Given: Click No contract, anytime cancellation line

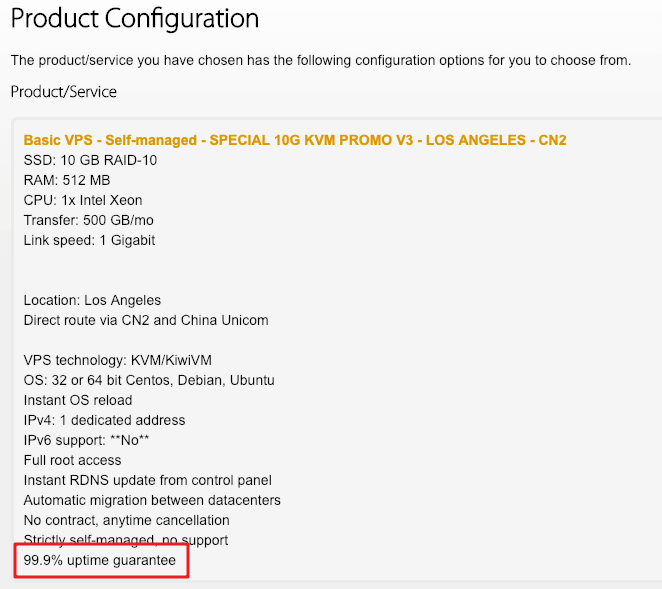Looking at the screenshot, I should pyautogui.click(x=126, y=520).
